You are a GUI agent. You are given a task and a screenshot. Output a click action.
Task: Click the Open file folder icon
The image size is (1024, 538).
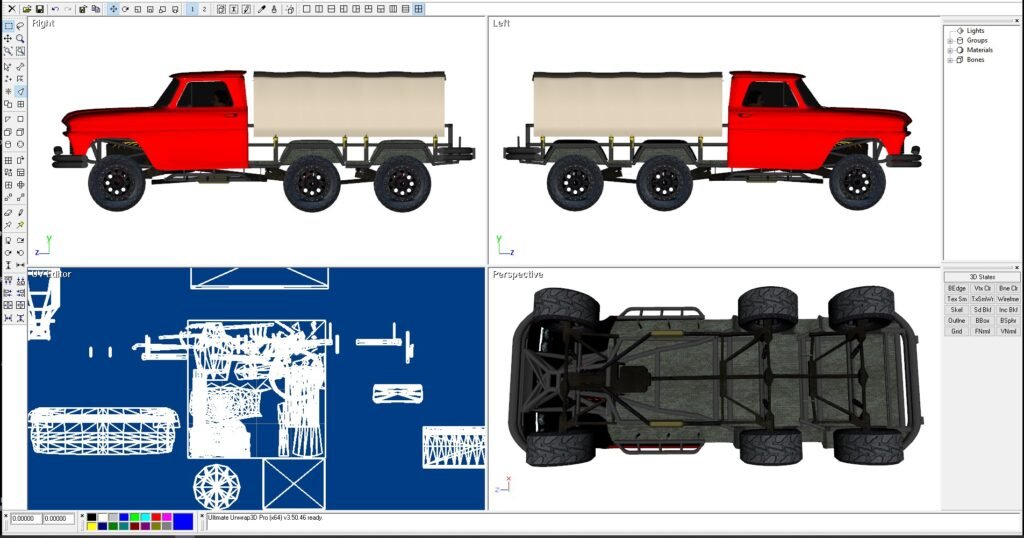pyautogui.click(x=27, y=9)
